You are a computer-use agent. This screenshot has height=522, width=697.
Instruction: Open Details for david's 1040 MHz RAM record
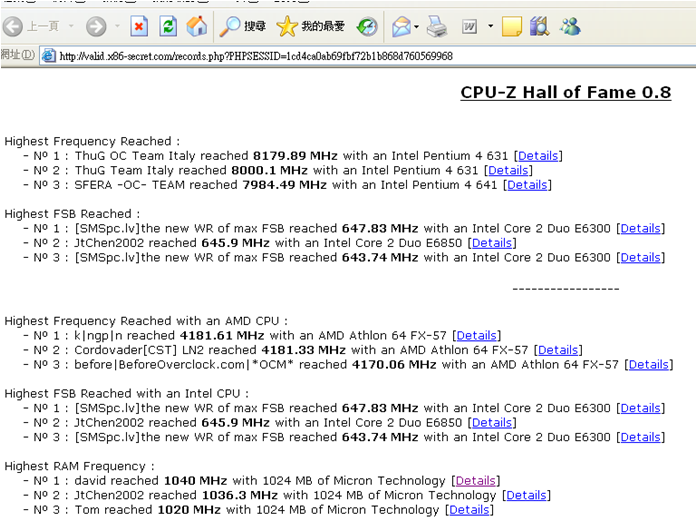pyautogui.click(x=476, y=481)
